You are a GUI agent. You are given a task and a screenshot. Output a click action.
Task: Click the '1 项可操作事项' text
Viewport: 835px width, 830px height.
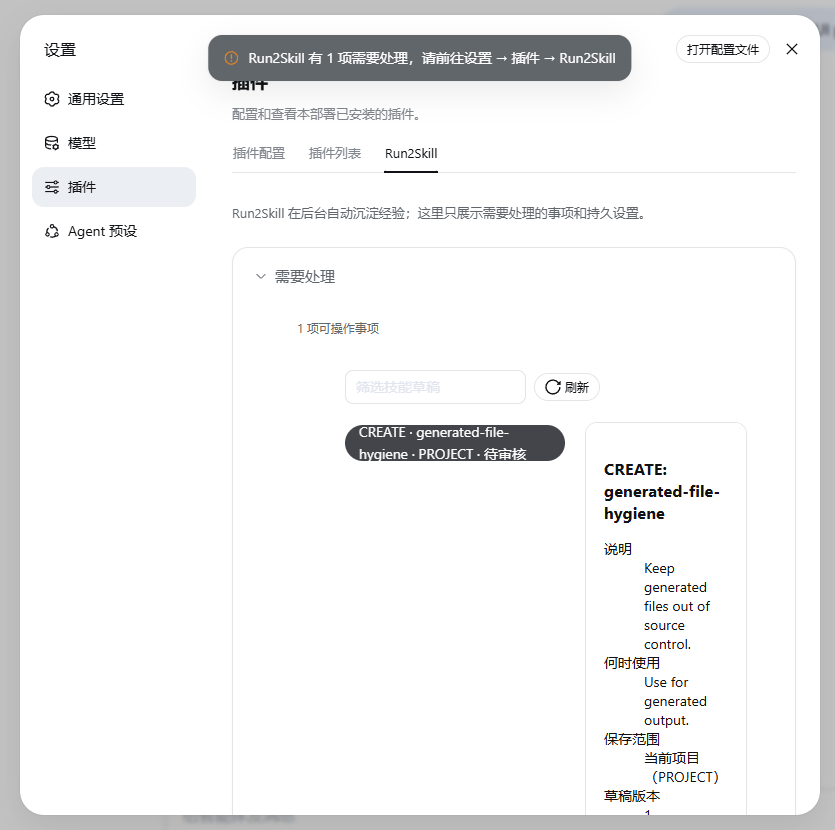(x=338, y=328)
